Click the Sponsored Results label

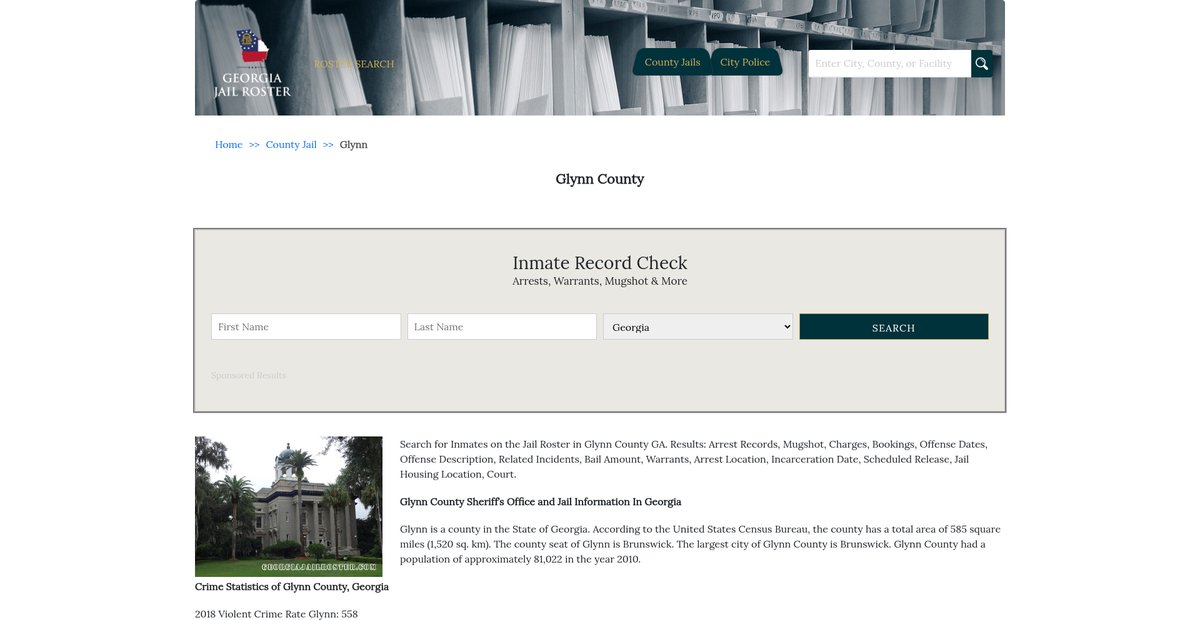(x=248, y=376)
